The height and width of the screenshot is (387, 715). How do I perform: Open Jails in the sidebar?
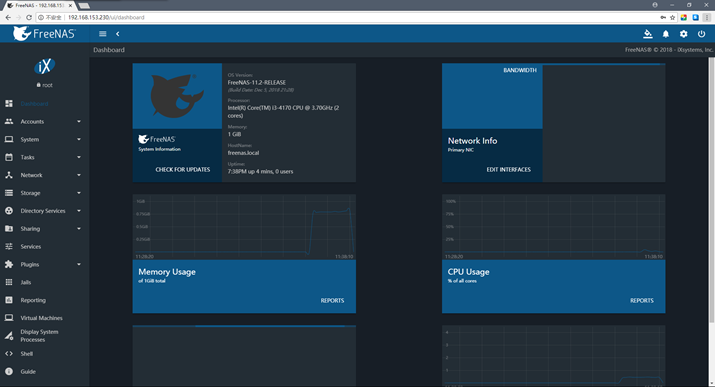point(26,282)
